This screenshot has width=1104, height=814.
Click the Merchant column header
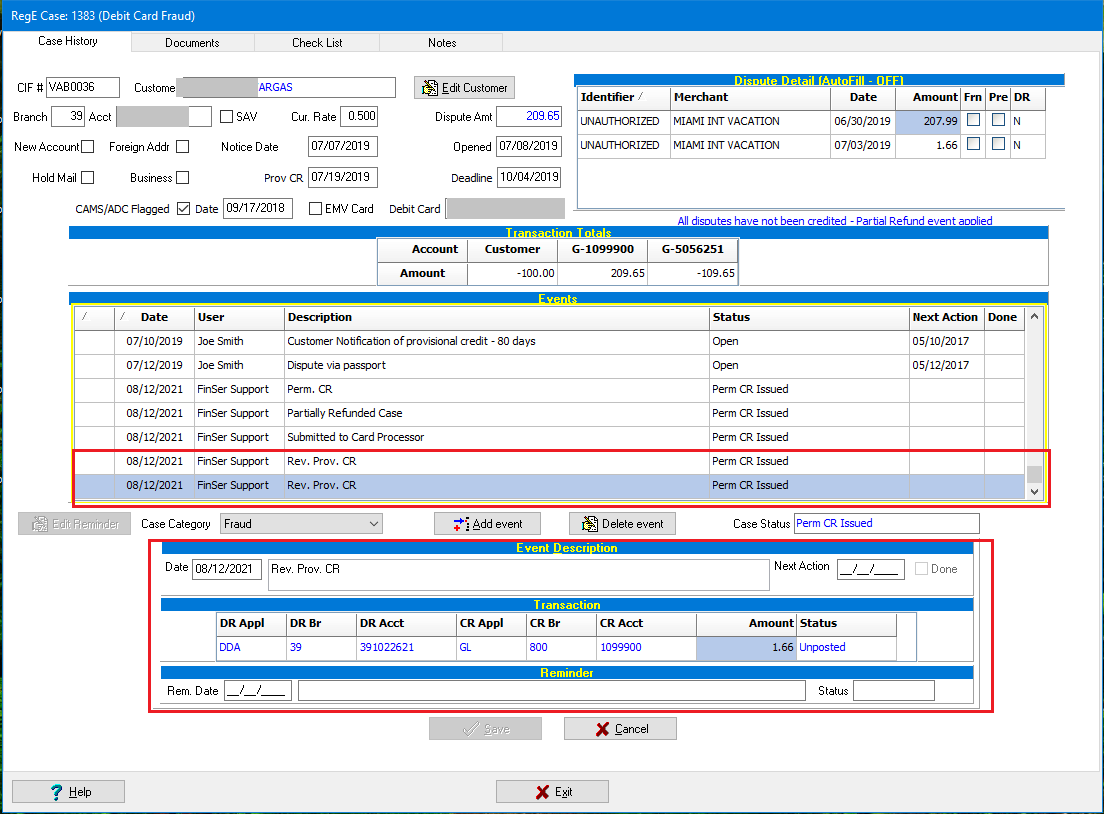point(751,97)
